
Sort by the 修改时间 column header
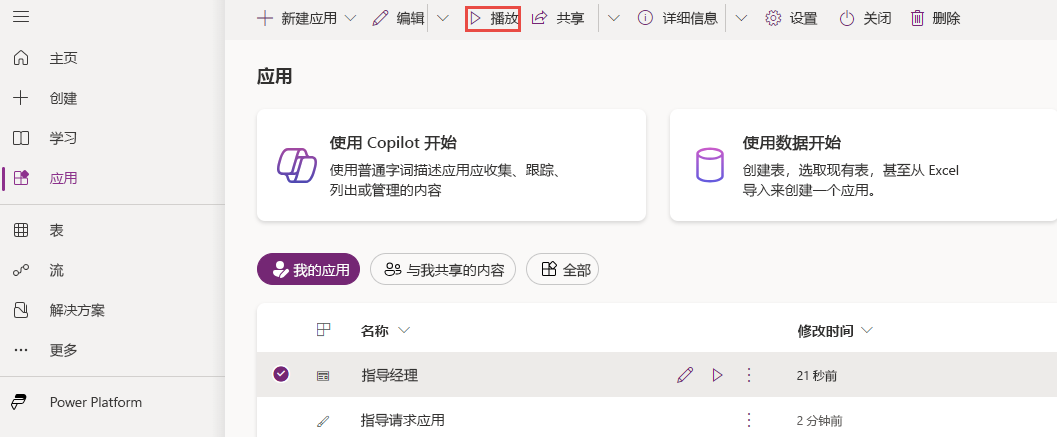pyautogui.click(x=835, y=330)
